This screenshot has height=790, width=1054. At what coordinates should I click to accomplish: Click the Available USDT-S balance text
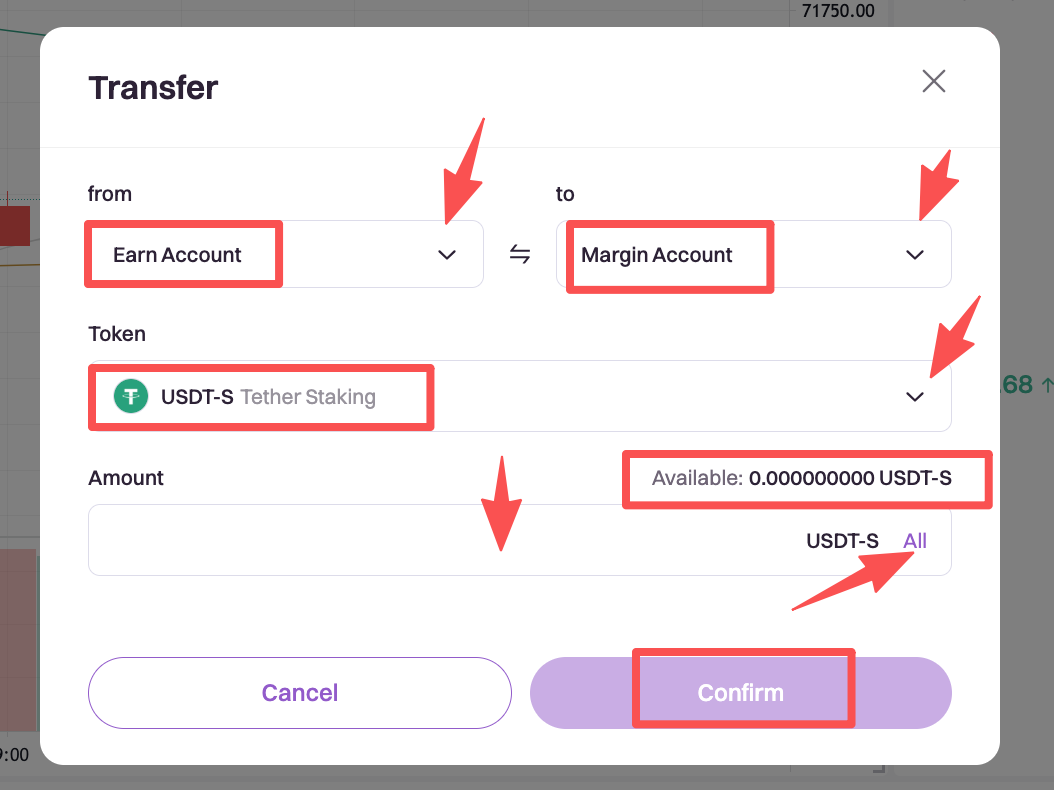pos(802,478)
